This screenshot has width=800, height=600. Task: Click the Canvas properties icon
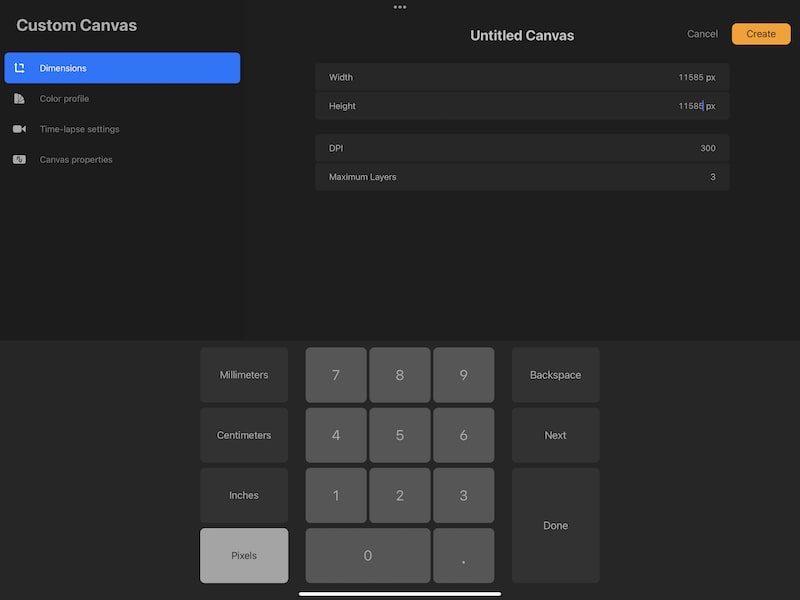pos(19,158)
